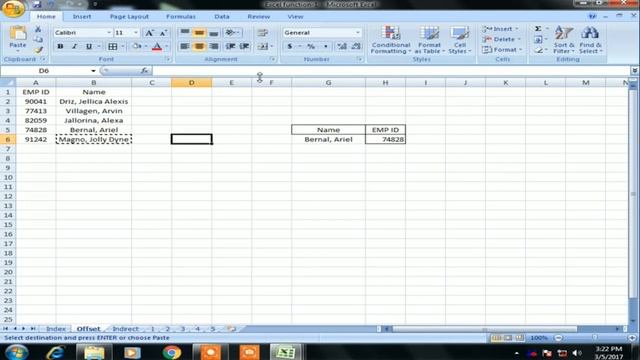Click Percent Style icon
This screenshot has height=360, width=640.
(x=311, y=47)
